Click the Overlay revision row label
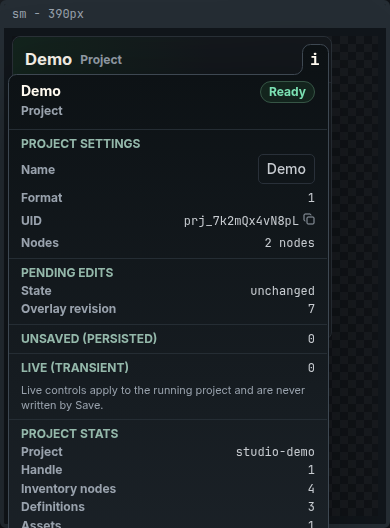The height and width of the screenshot is (528, 390). pyautogui.click(x=68, y=309)
